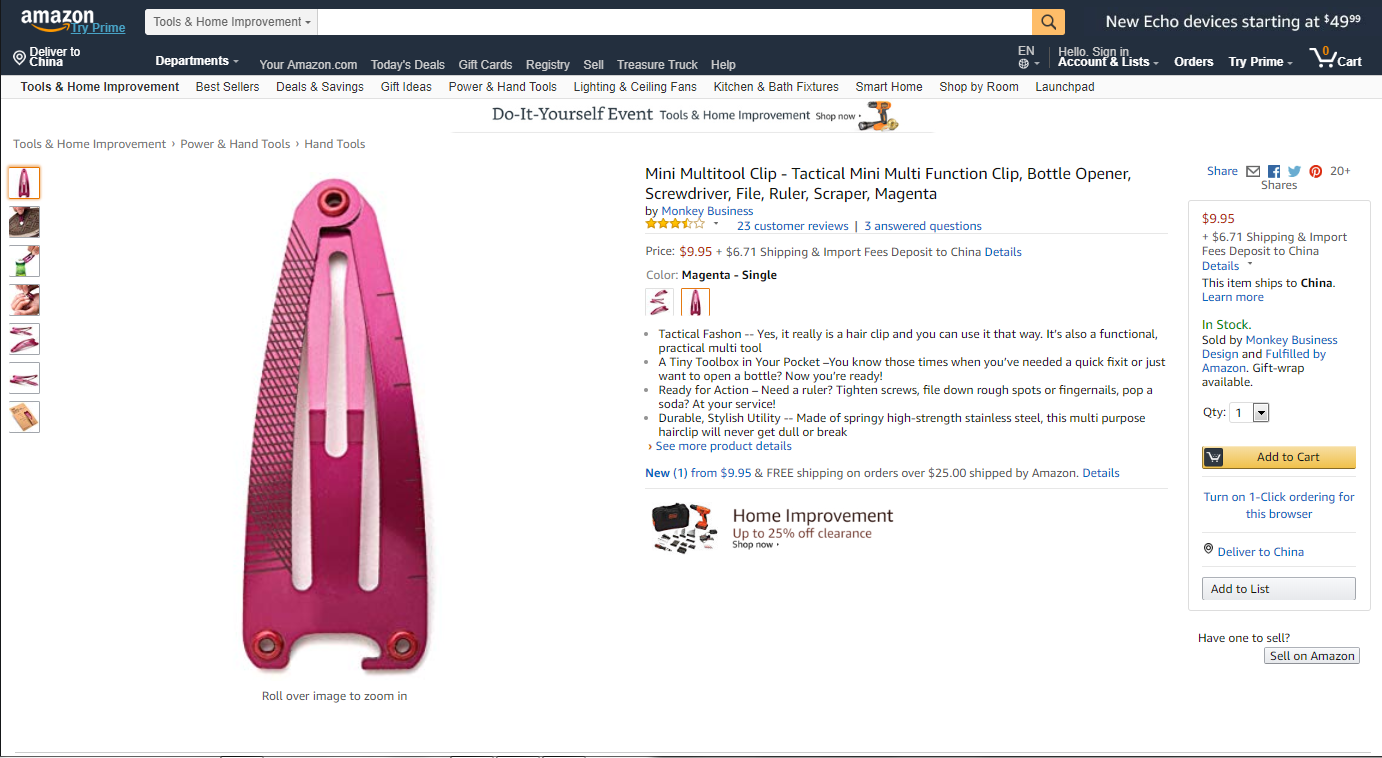The height and width of the screenshot is (758, 1382).
Task: Select the two-pack color swatch option
Action: (659, 302)
